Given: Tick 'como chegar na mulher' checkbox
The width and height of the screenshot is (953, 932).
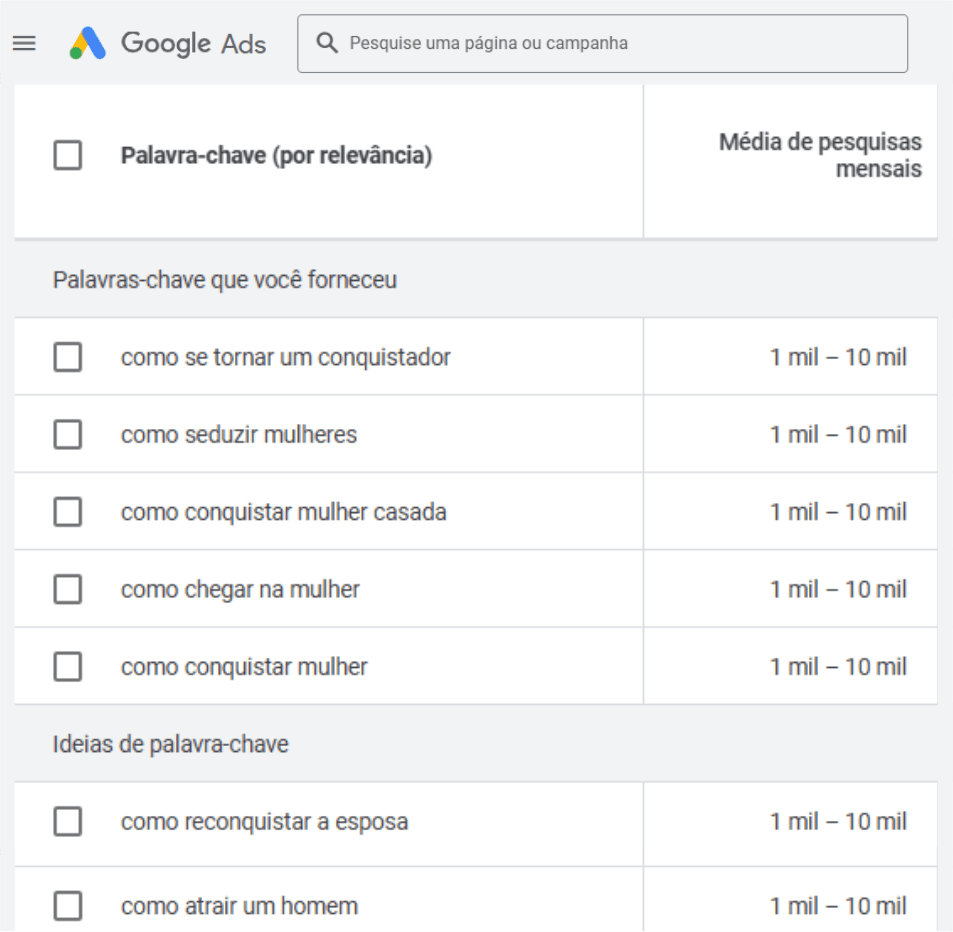Looking at the screenshot, I should pos(67,589).
